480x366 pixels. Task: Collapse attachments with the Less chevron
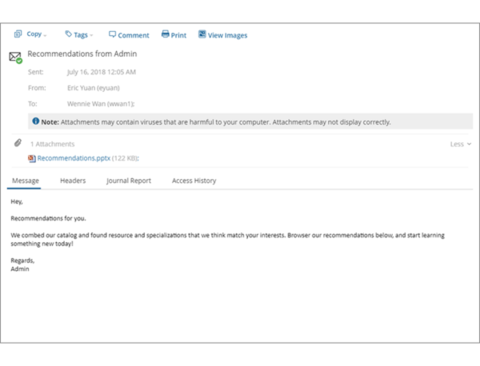469,144
